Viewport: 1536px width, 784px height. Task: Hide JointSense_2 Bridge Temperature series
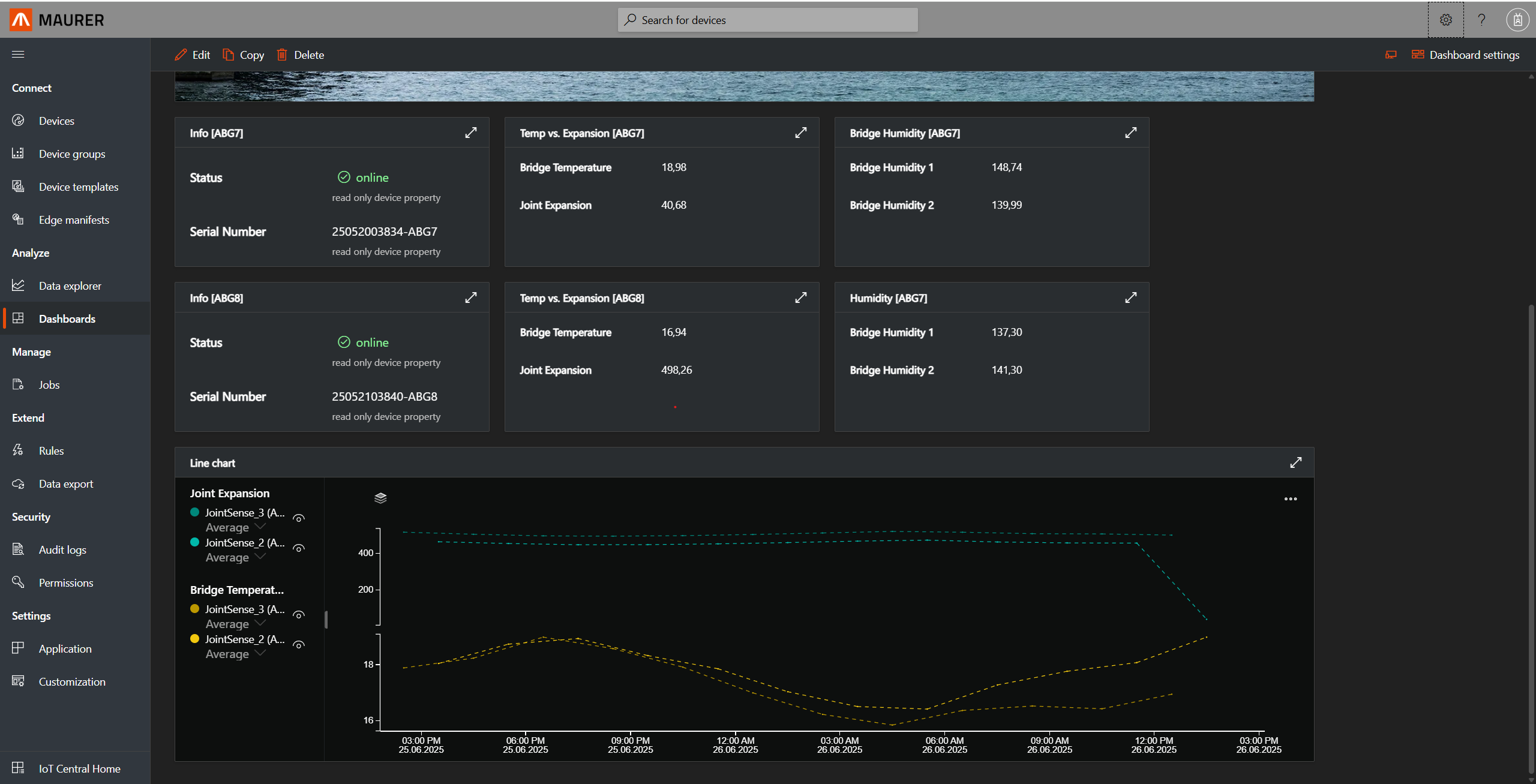coord(299,645)
